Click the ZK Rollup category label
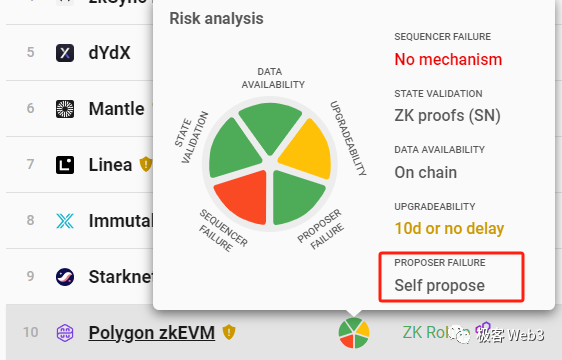562x360 pixels. pyautogui.click(x=436, y=332)
